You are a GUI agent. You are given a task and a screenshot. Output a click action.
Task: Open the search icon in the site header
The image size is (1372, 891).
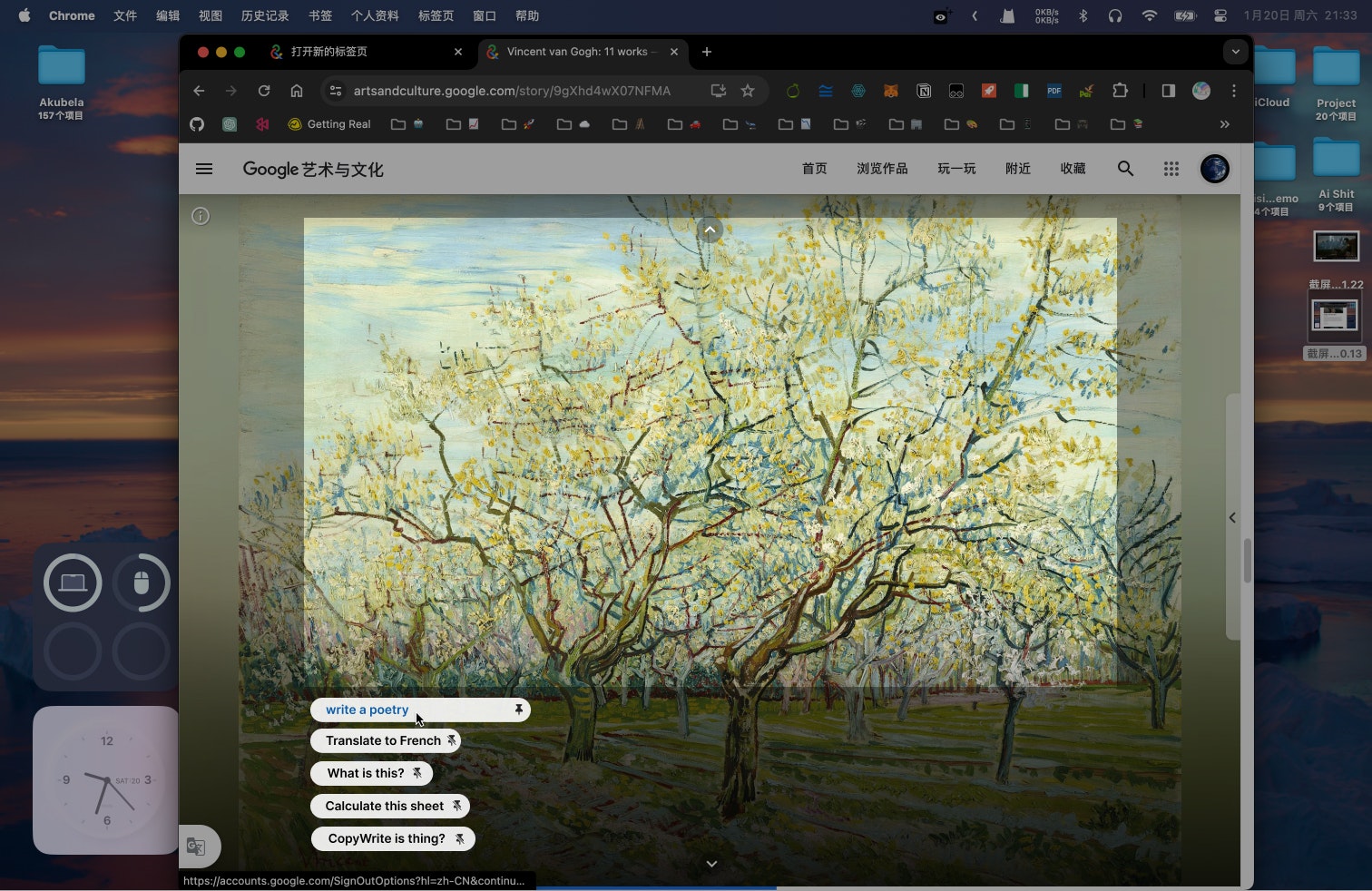click(1125, 169)
